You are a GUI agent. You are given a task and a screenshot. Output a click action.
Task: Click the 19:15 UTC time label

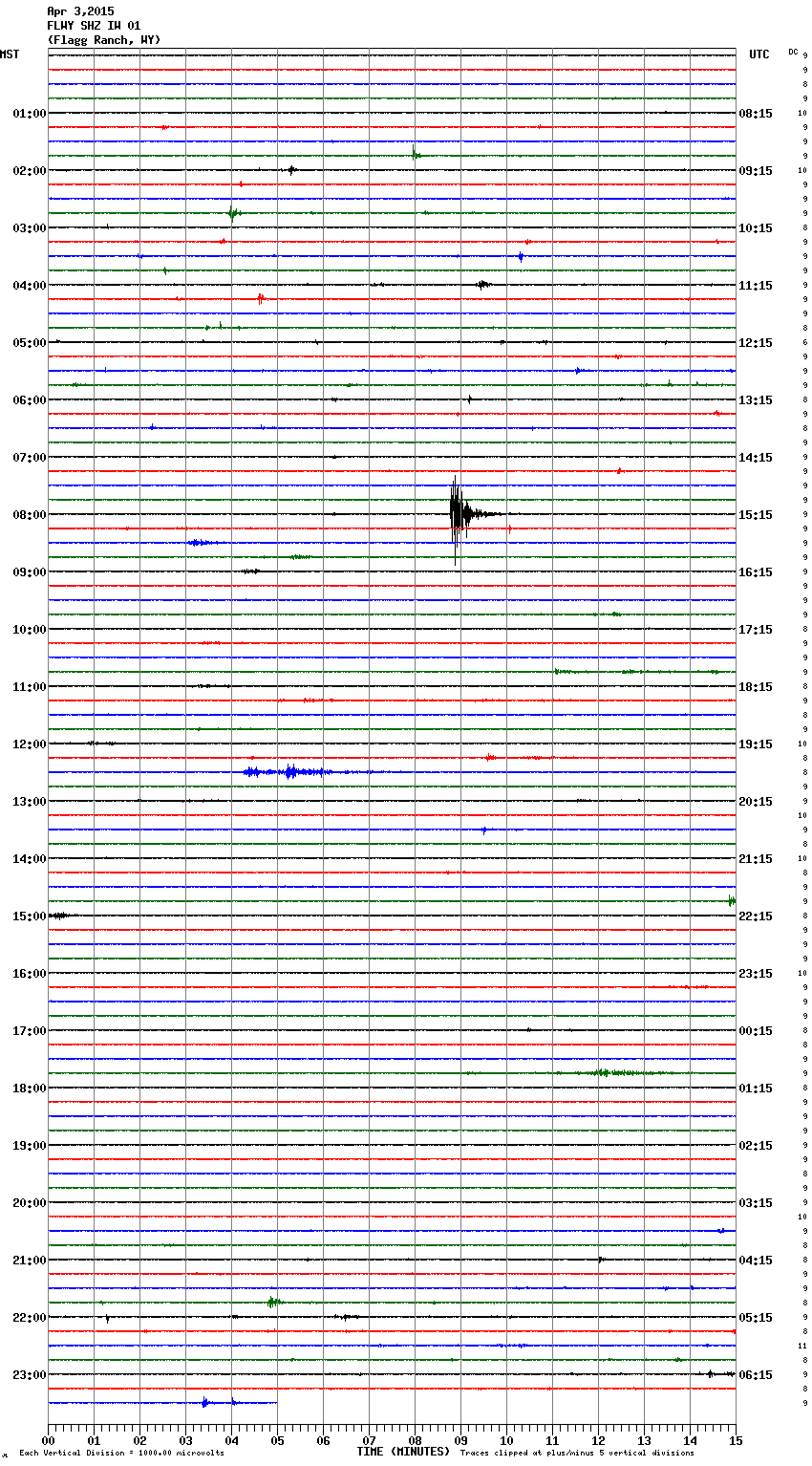(x=756, y=744)
